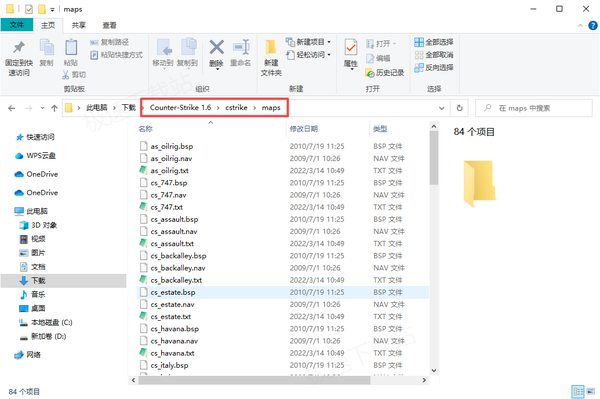The image size is (600, 399).
Task: Open recent locations dropdown arrow
Action: 42,108
